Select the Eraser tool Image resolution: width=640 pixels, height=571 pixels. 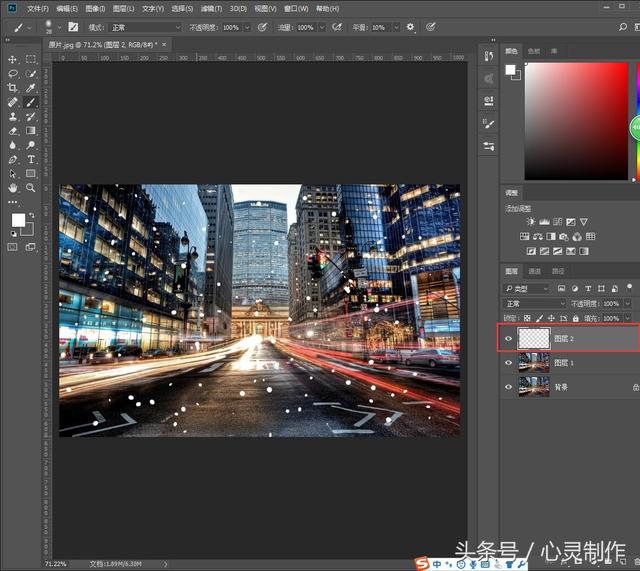point(13,130)
